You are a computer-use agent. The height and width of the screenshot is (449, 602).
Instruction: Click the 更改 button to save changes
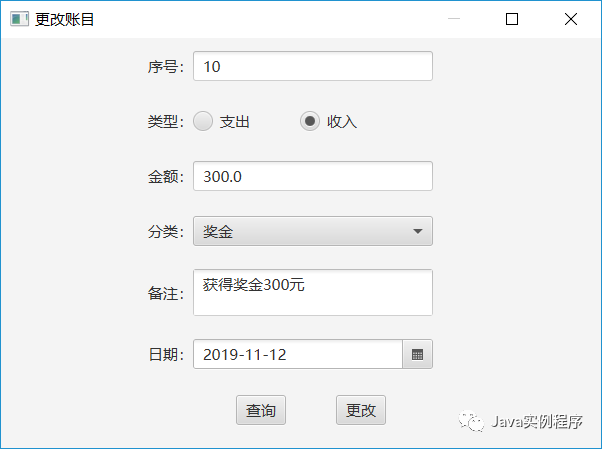pyautogui.click(x=361, y=410)
